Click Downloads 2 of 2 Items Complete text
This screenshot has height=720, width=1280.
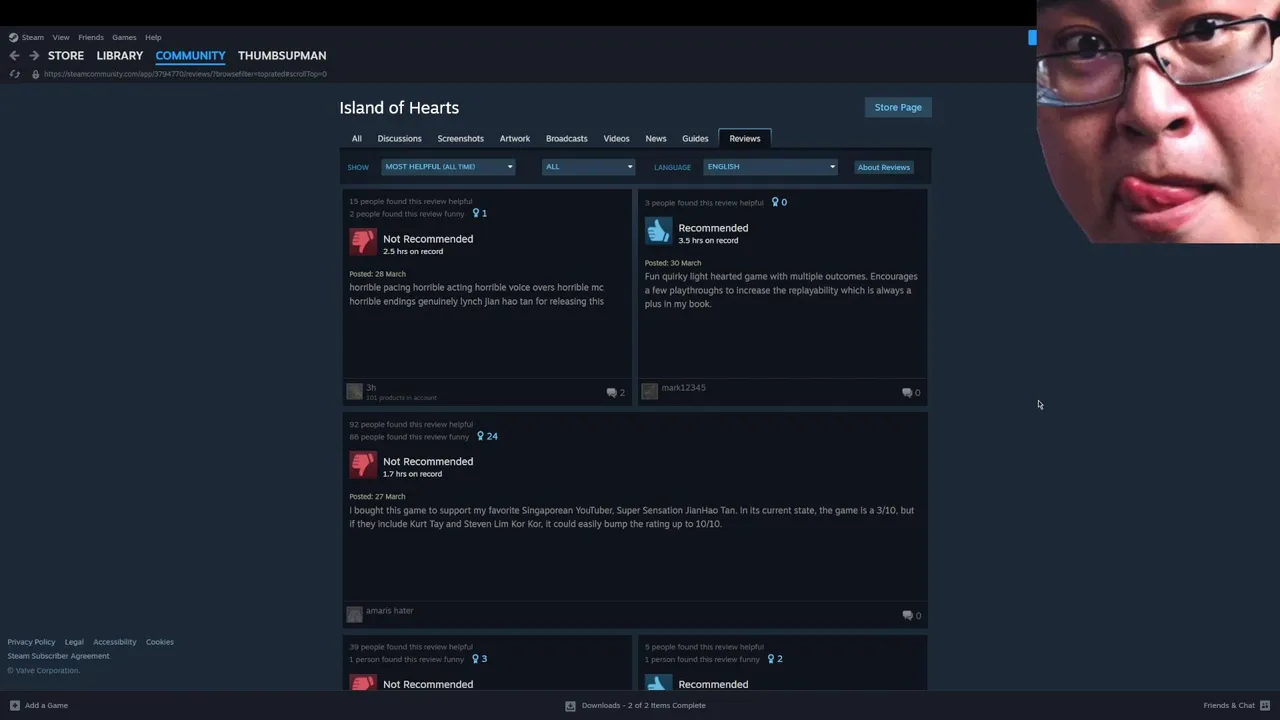tap(644, 705)
